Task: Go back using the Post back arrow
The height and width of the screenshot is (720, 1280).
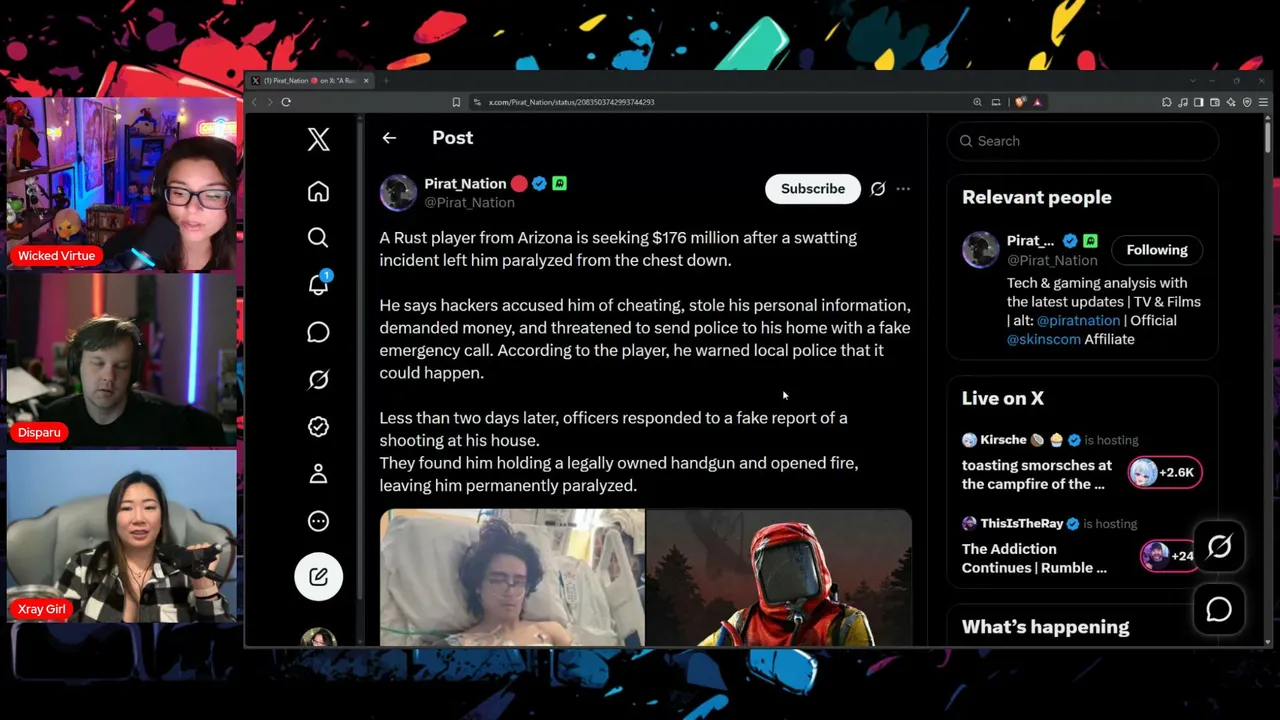Action: pos(389,138)
